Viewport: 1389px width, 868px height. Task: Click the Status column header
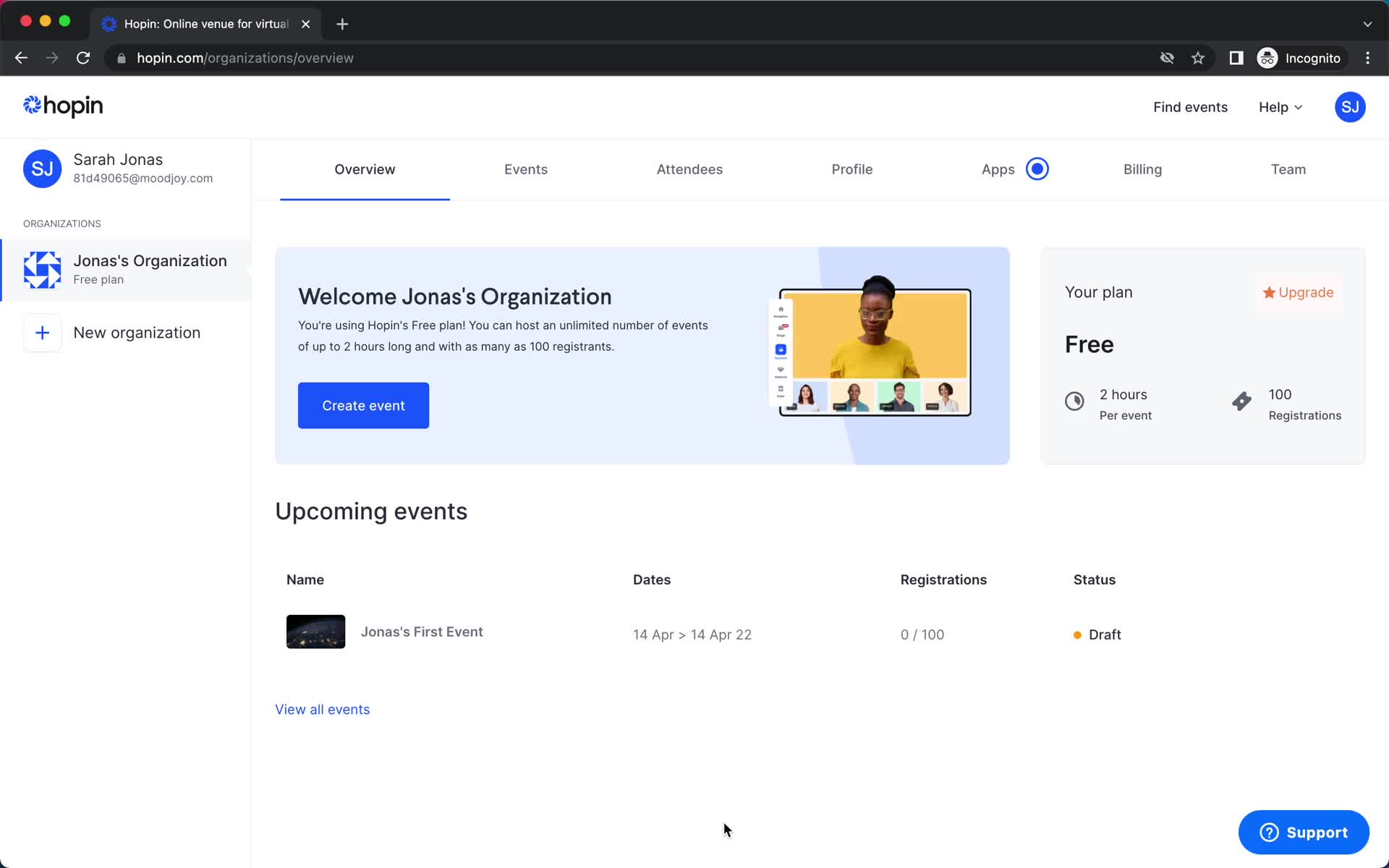(1095, 579)
